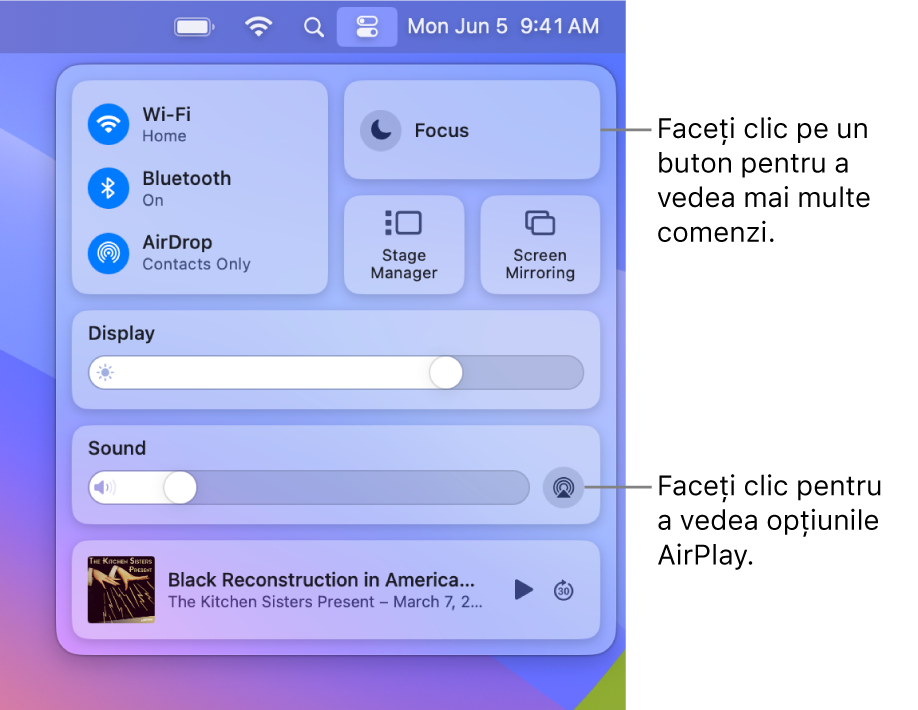Click the battery status indicator
Screen dimensions: 918x710
193,27
